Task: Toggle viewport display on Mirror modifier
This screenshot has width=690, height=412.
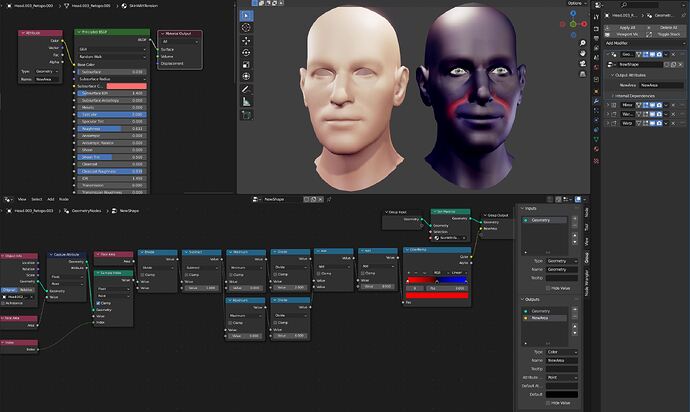Action: pos(652,105)
